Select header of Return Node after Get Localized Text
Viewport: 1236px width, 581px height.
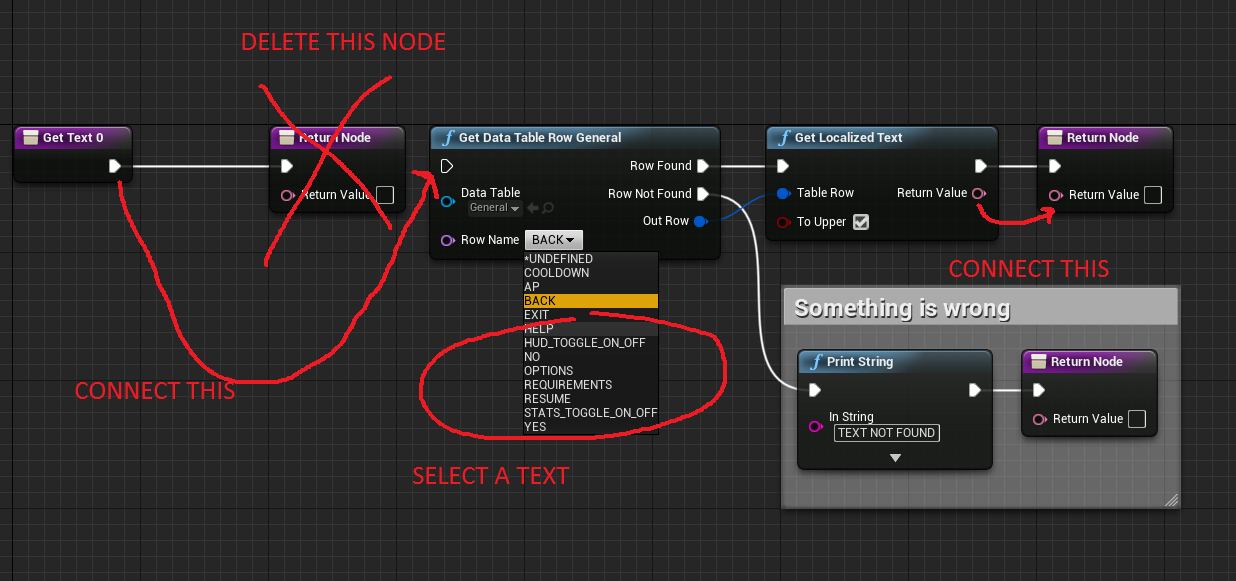point(1105,138)
